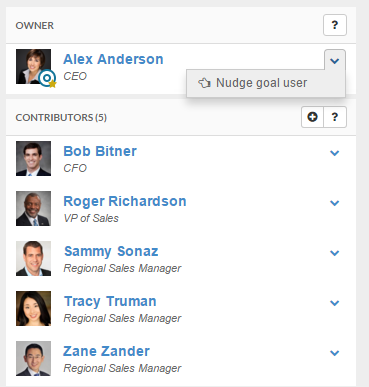Open Roger Richardson's dropdown arrow

[x=334, y=203]
